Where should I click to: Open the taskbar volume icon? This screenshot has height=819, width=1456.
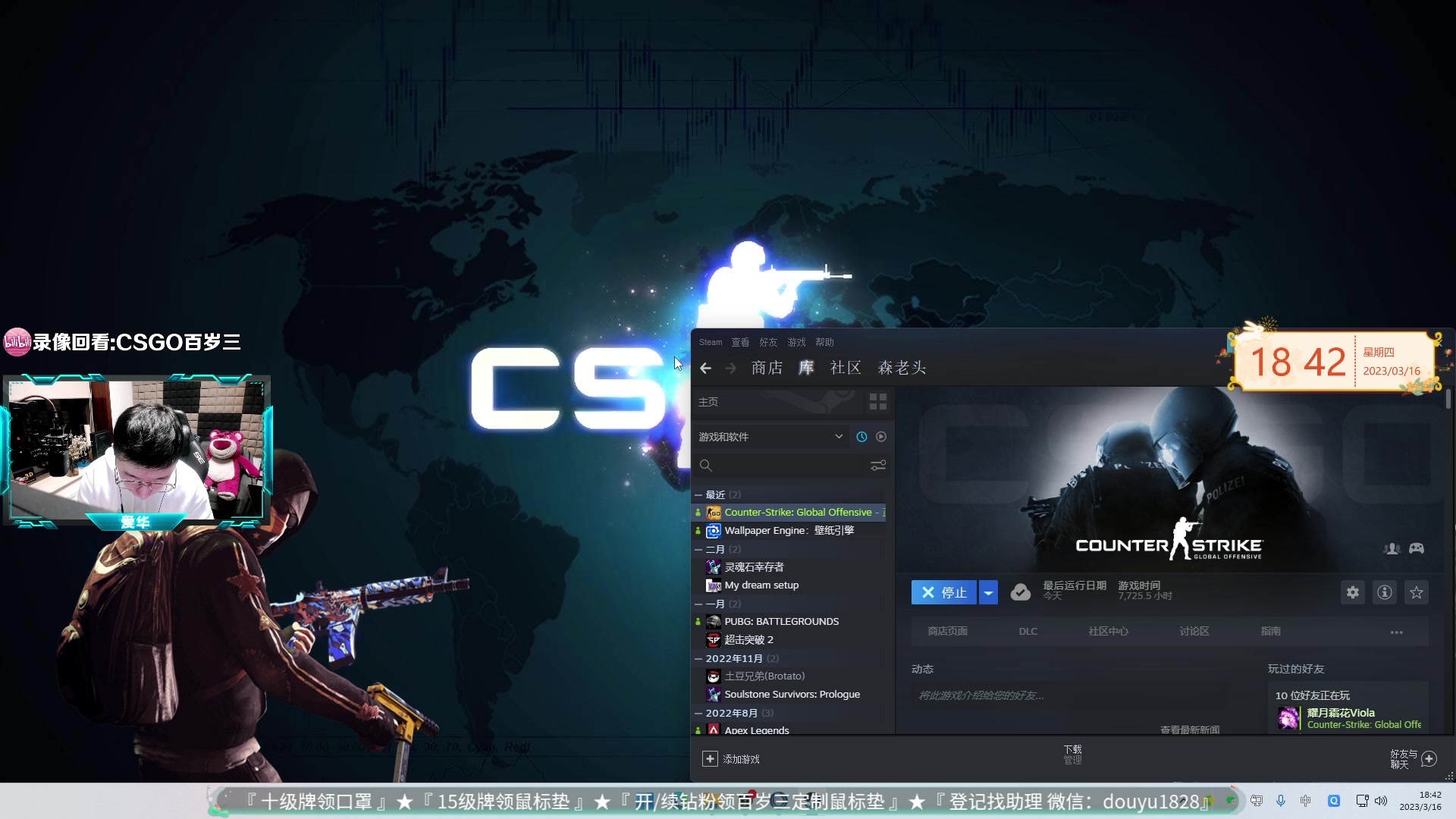coord(1381,801)
